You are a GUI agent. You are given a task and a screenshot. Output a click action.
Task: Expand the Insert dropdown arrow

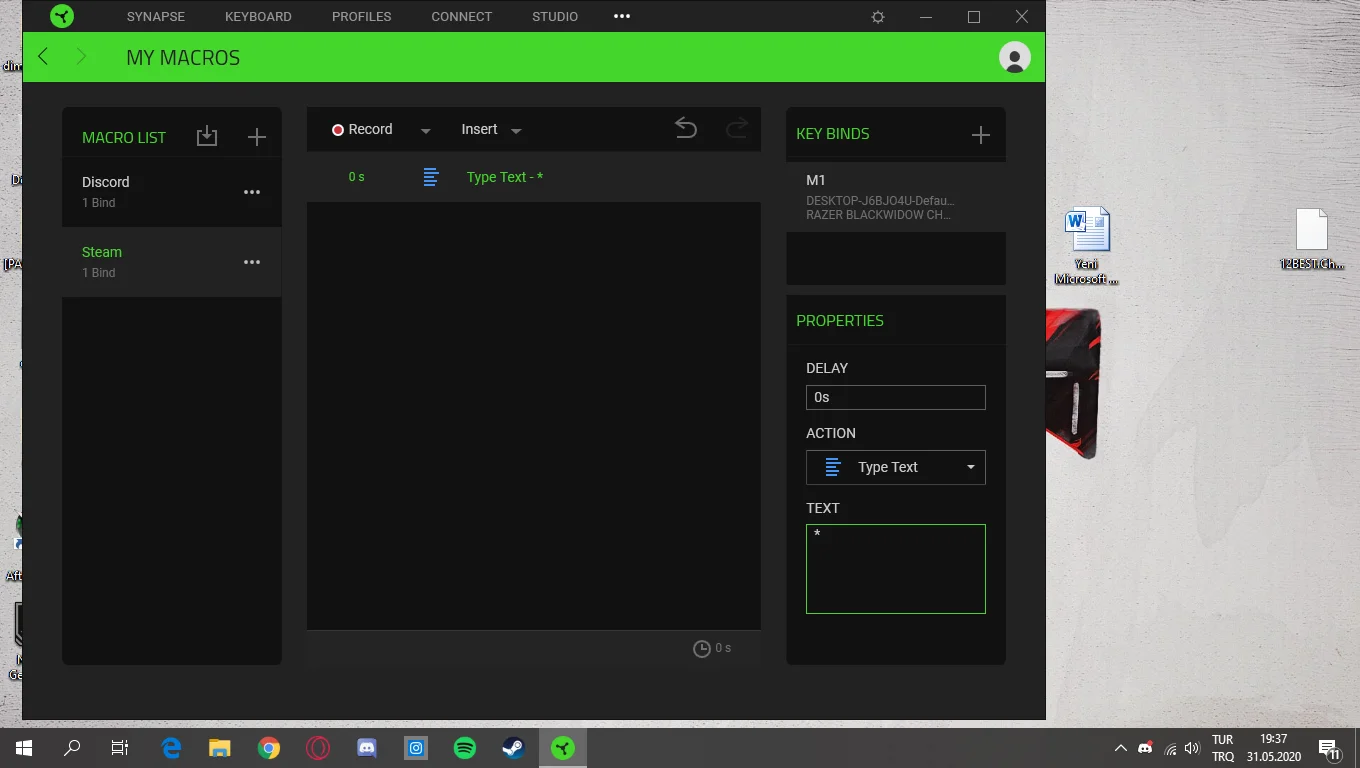516,131
